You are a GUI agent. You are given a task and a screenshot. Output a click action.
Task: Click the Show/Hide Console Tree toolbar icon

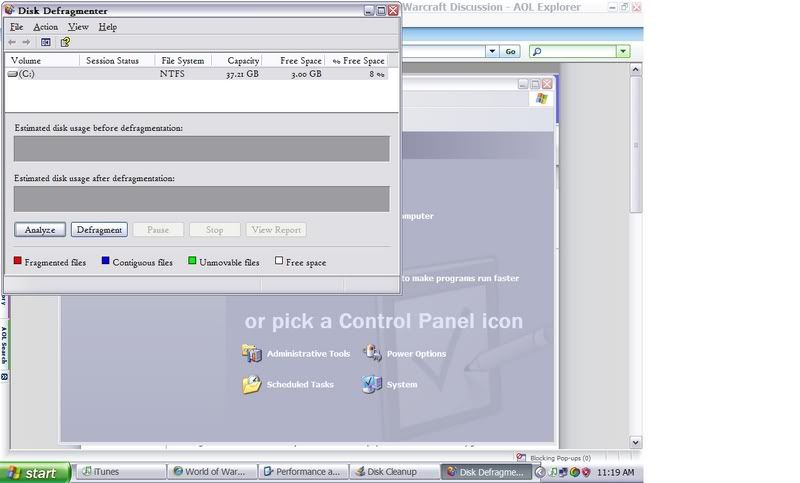tap(46, 42)
